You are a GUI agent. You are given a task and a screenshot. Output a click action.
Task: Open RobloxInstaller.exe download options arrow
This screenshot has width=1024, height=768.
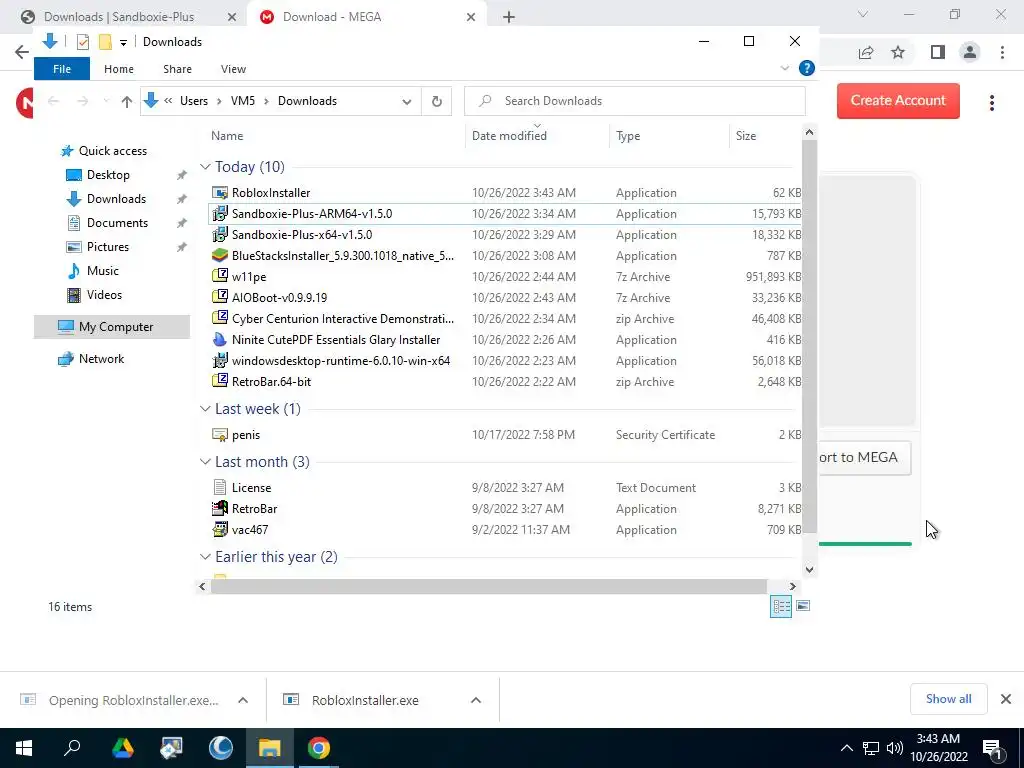coord(475,700)
